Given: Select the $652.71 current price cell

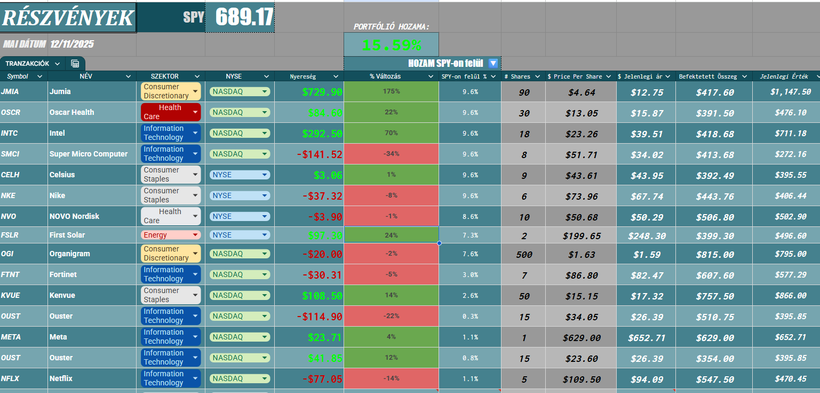Looking at the screenshot, I should tap(646, 337).
